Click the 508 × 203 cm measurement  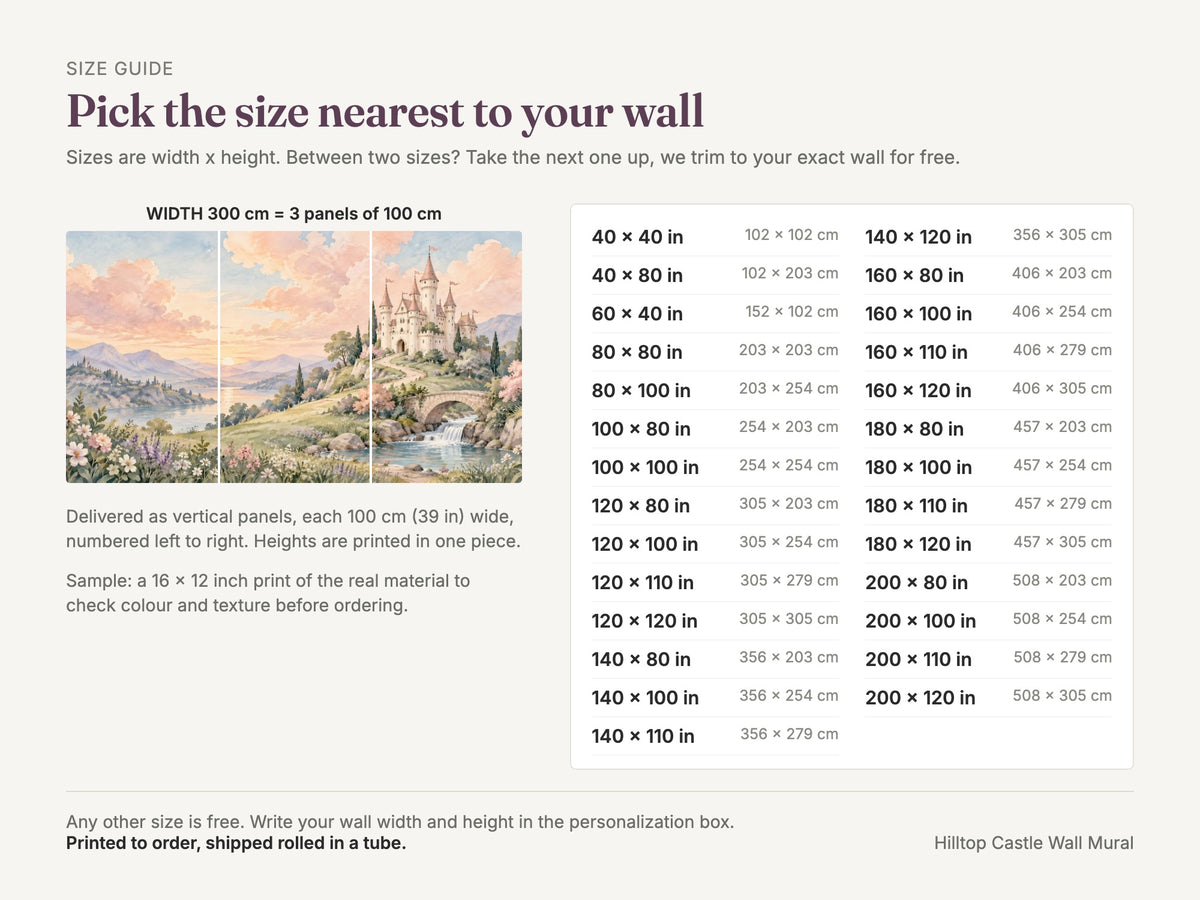pyautogui.click(x=1062, y=580)
